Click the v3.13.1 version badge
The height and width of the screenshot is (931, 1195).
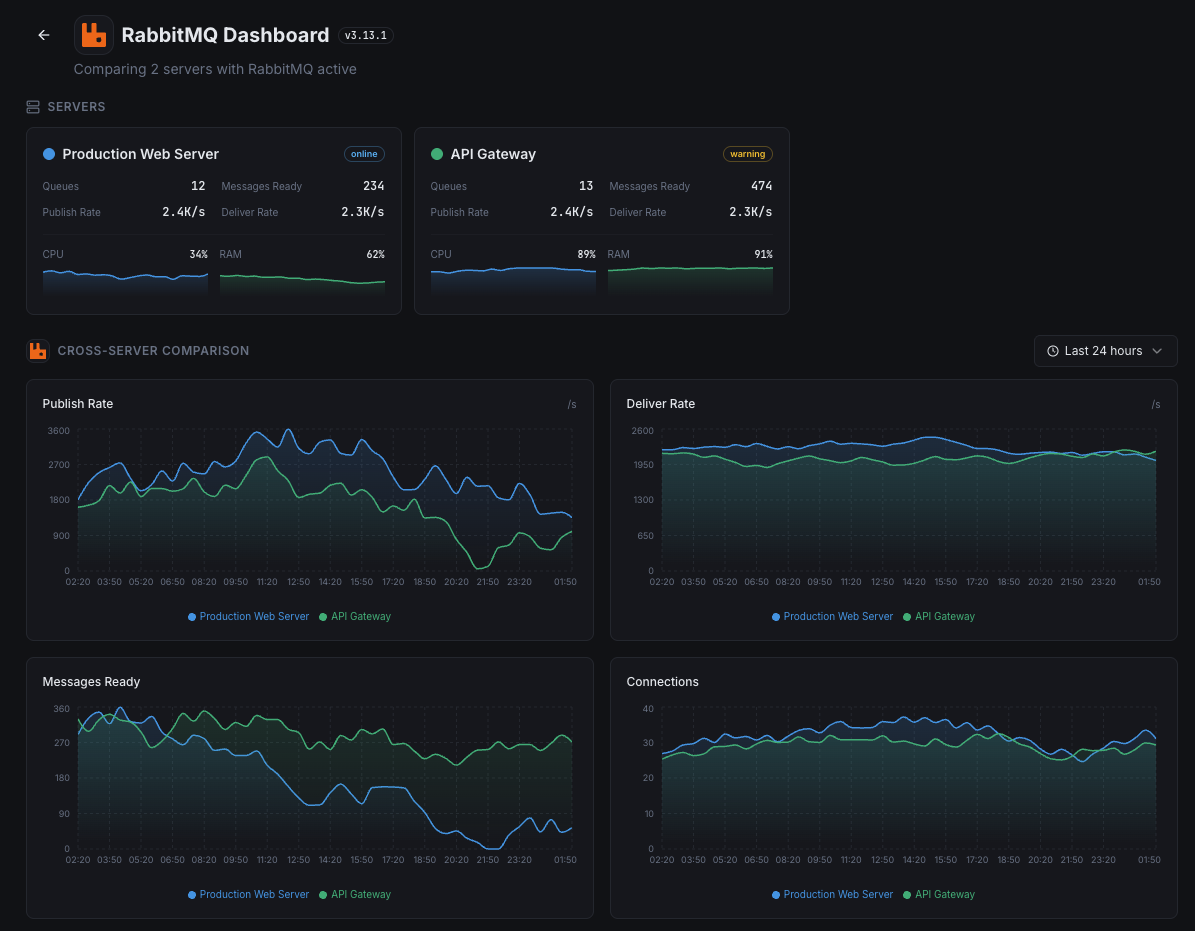pyautogui.click(x=366, y=34)
